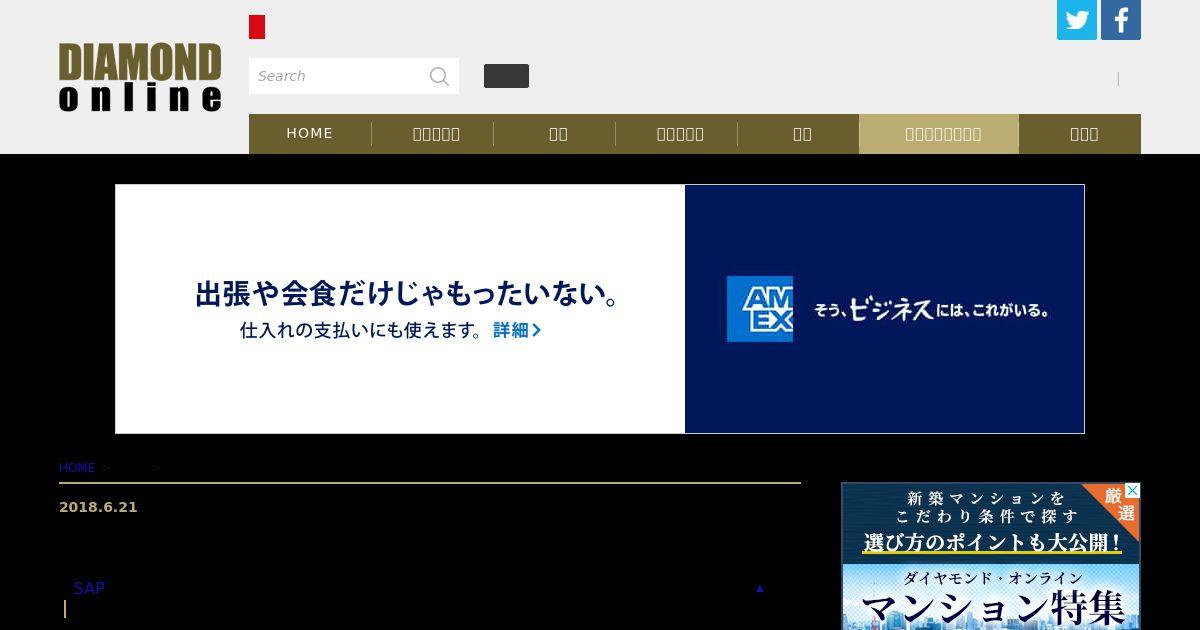This screenshot has height=630, width=1200.
Task: Open the SAP link
Action: pos(89,588)
